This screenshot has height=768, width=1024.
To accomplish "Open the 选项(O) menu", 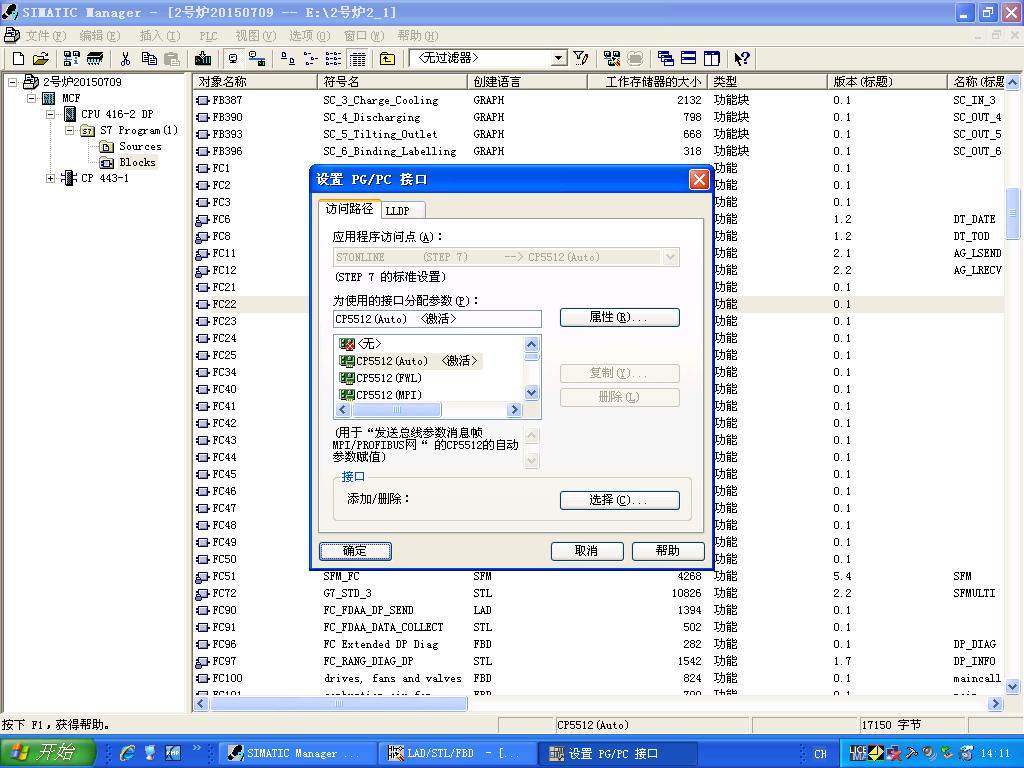I will (x=310, y=36).
